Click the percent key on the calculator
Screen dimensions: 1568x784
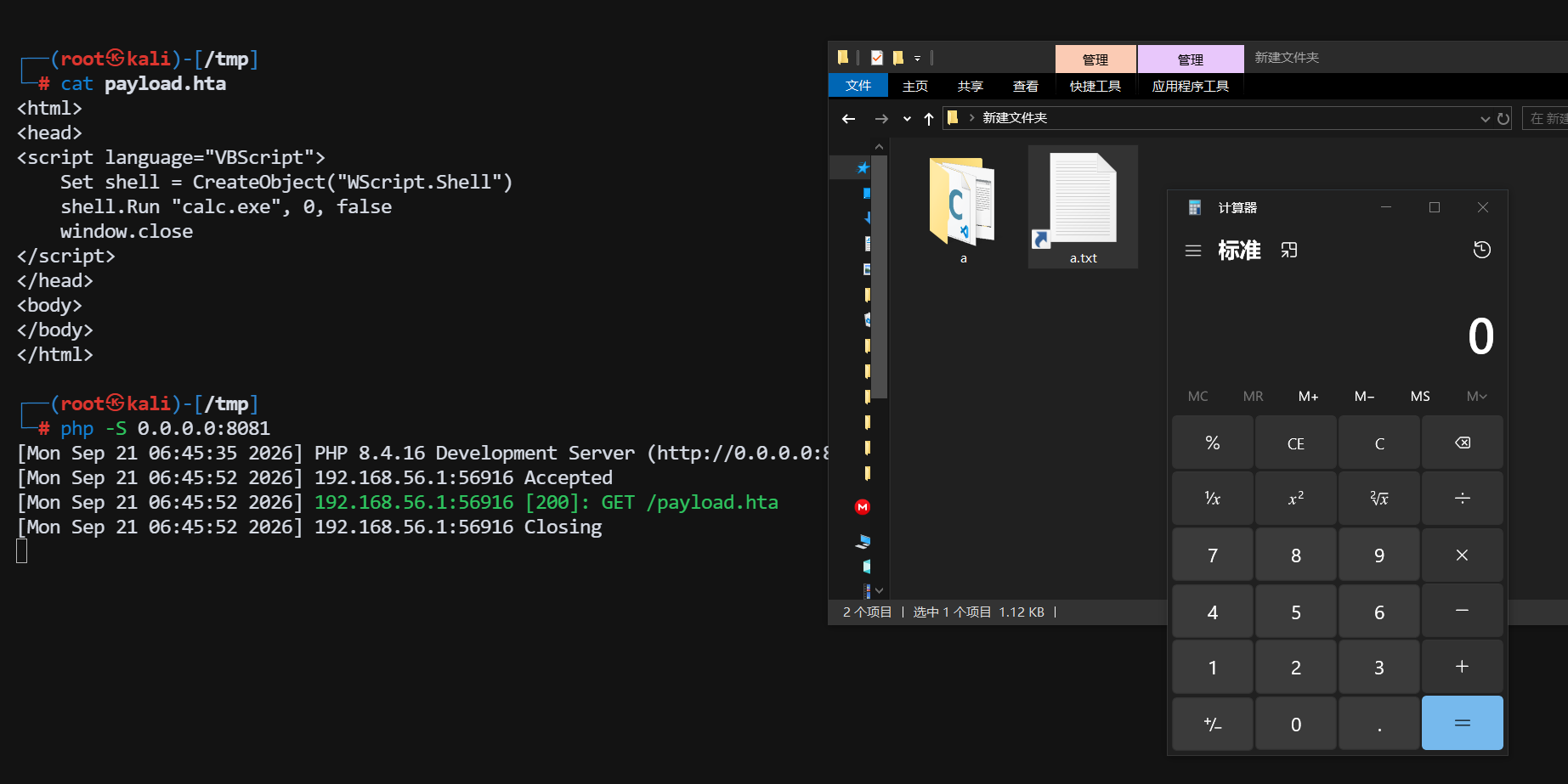1213,443
